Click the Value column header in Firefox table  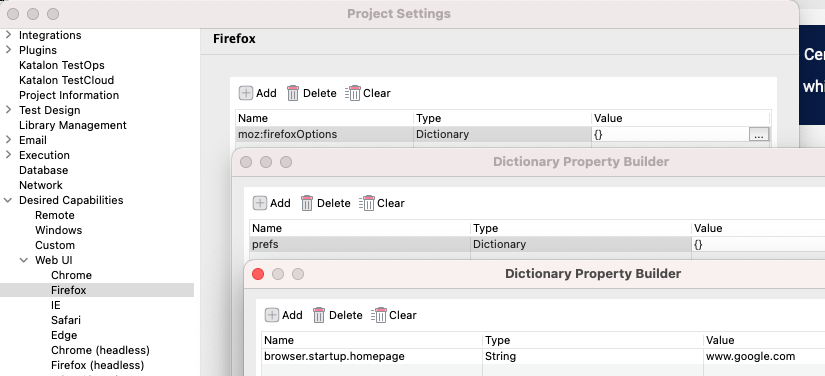click(x=681, y=118)
